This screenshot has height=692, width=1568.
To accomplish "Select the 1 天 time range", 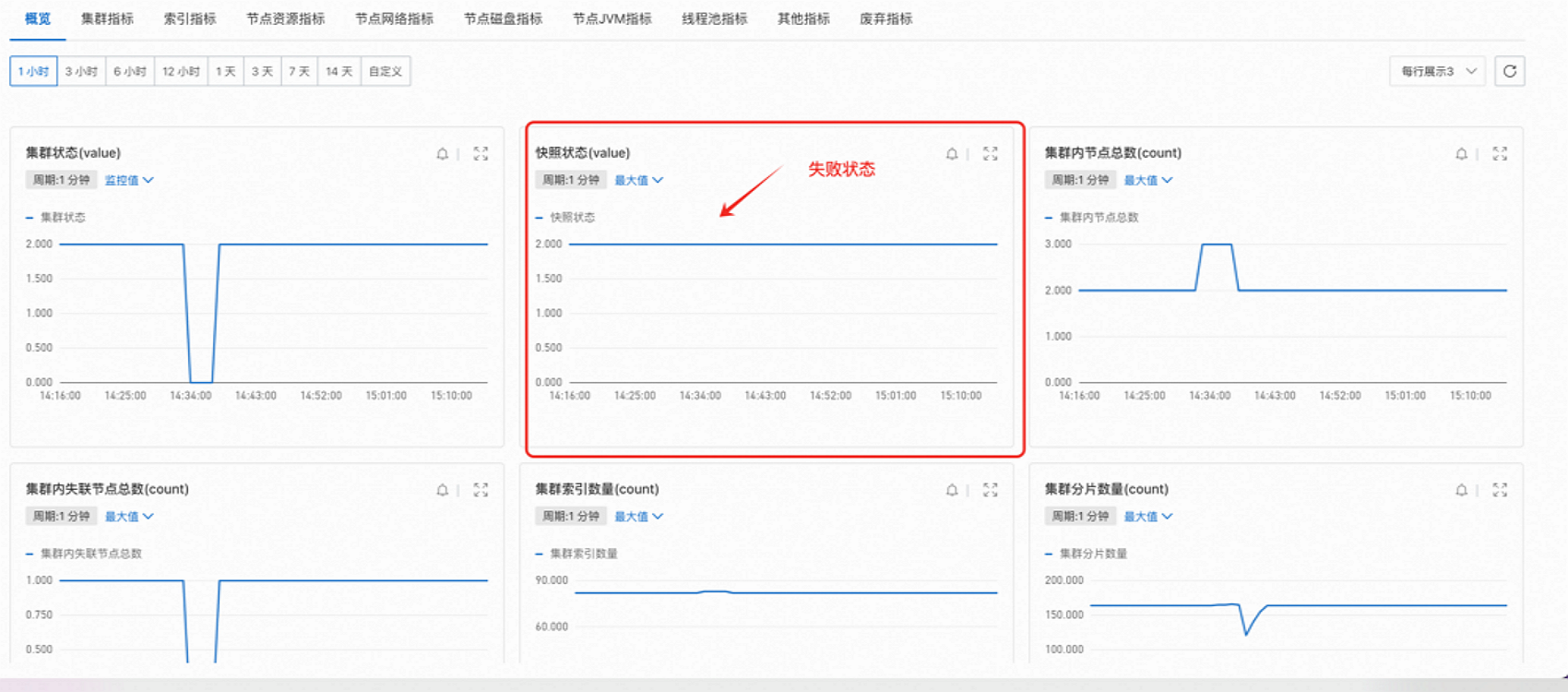I will coord(226,71).
